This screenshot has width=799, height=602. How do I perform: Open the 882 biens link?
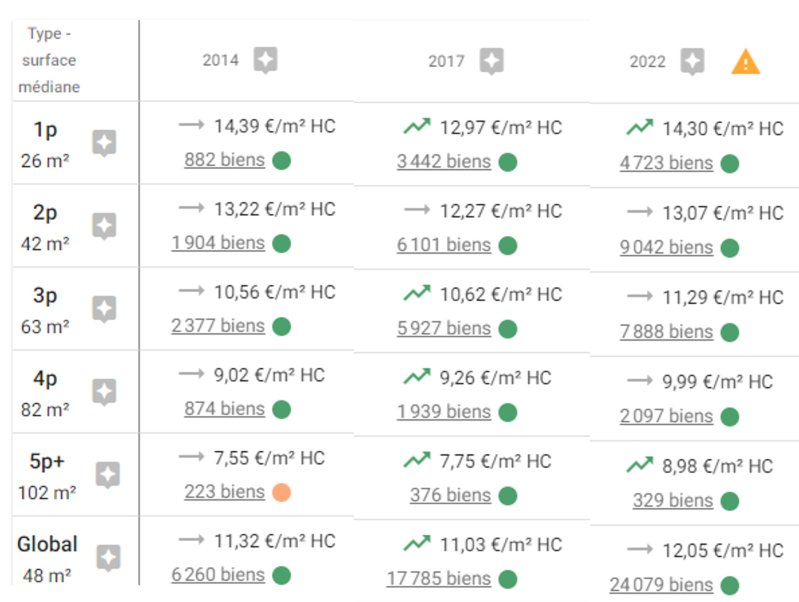[x=225, y=160]
